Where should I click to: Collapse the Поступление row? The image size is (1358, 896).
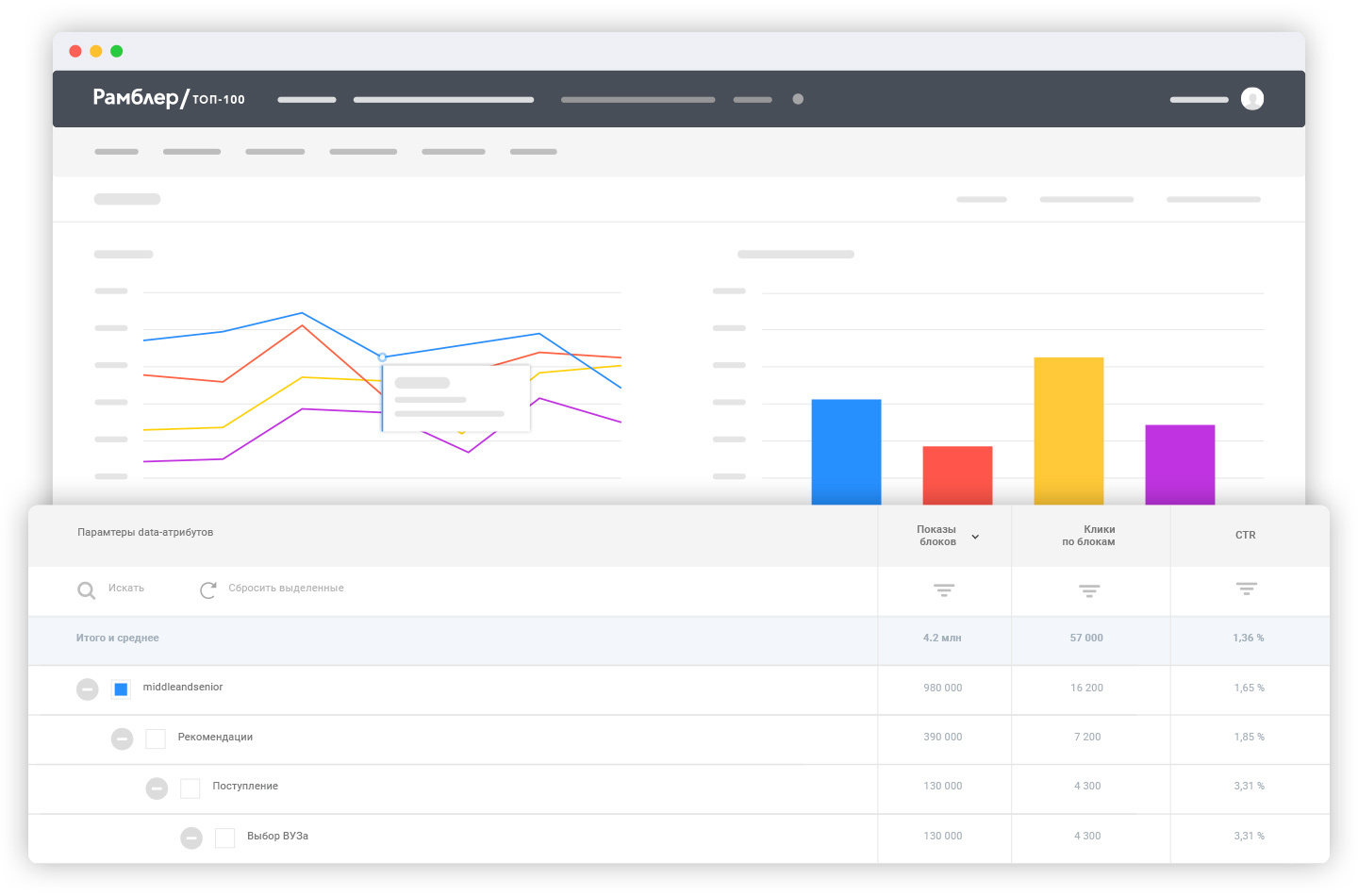[x=157, y=788]
